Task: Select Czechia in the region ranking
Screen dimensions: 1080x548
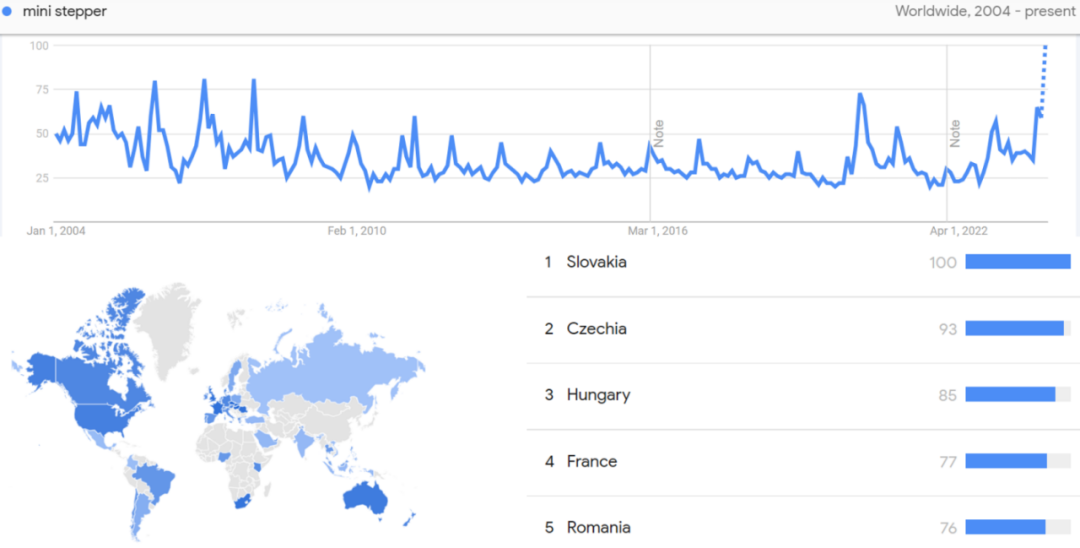Action: pyautogui.click(x=596, y=329)
